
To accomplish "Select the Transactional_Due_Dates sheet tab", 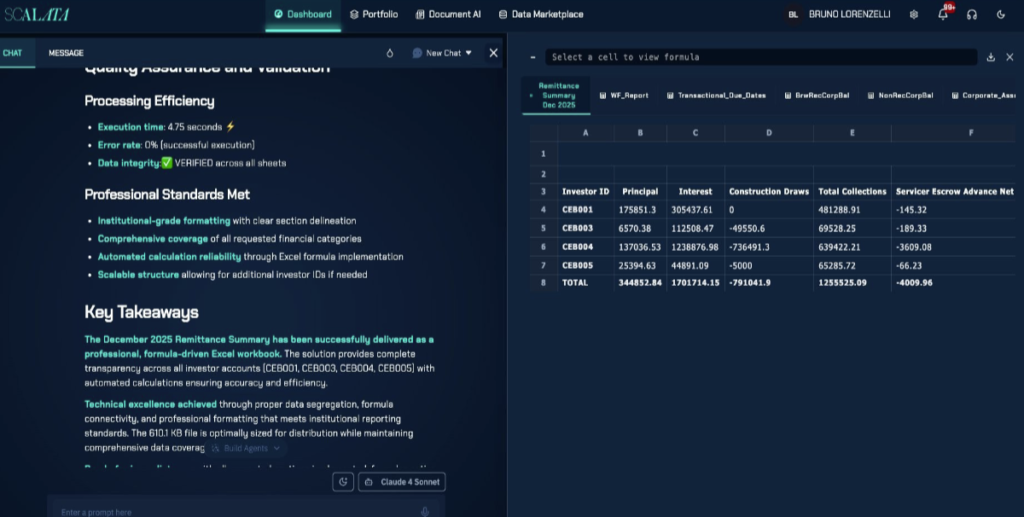I will tap(716, 96).
